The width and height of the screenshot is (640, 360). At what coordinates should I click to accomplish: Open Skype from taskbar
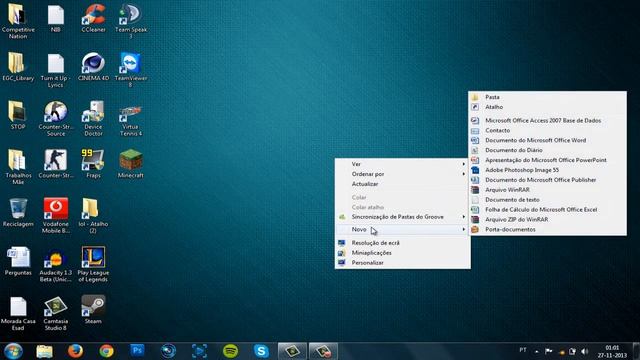point(261,351)
